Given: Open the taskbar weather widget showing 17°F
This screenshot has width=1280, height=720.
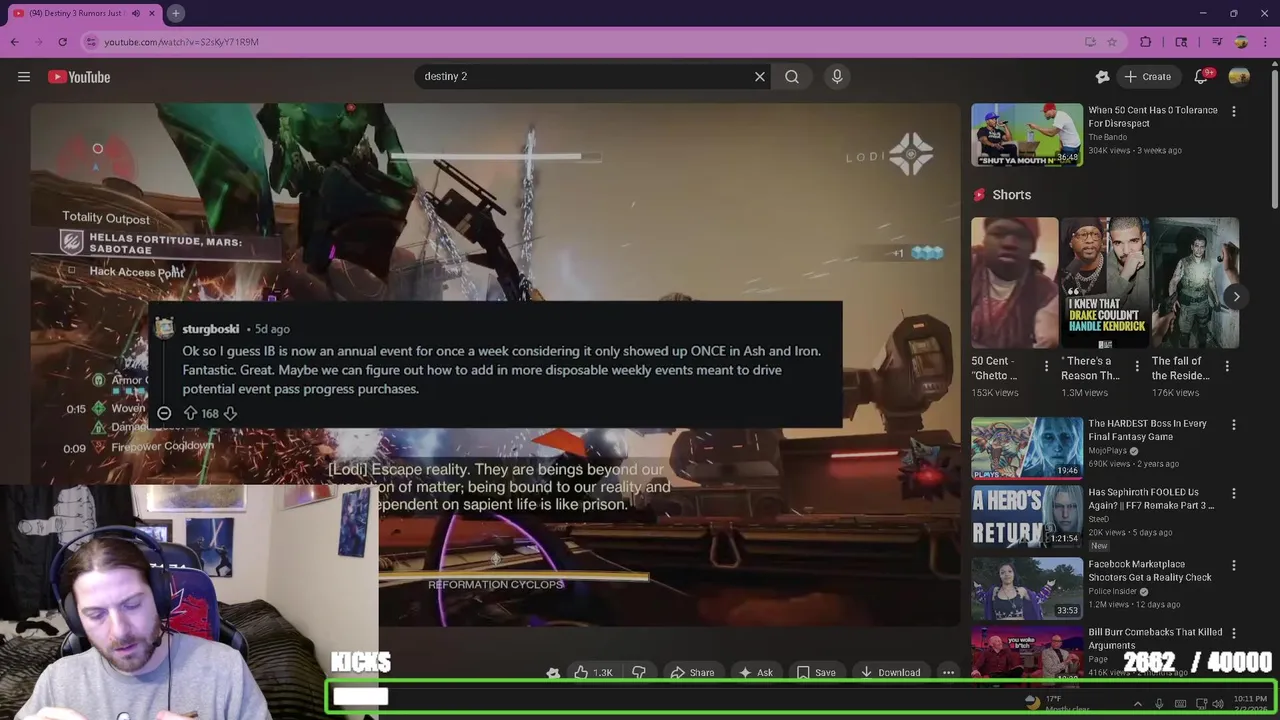Looking at the screenshot, I should click(x=1055, y=704).
